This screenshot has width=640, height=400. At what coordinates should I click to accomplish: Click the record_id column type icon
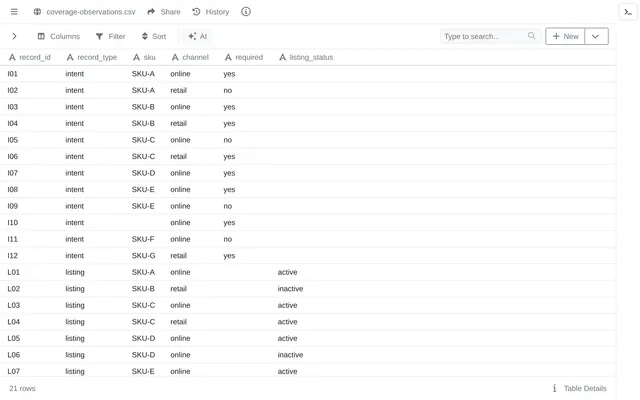12,57
